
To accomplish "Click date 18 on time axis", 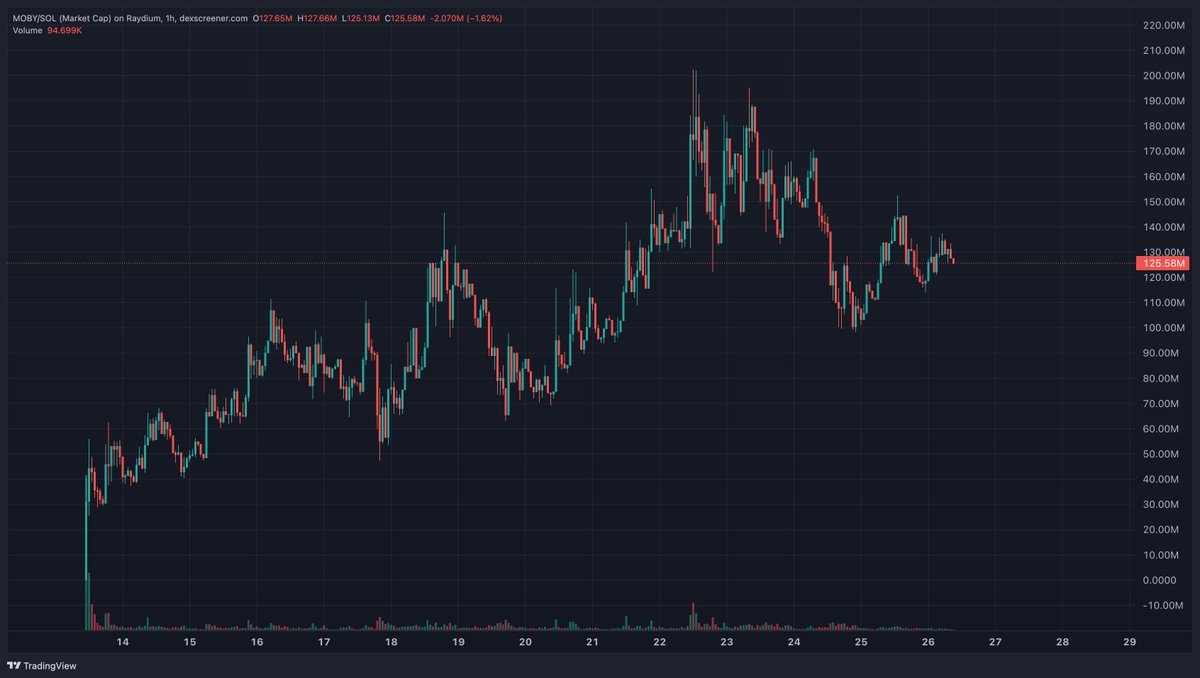I will (x=391, y=642).
